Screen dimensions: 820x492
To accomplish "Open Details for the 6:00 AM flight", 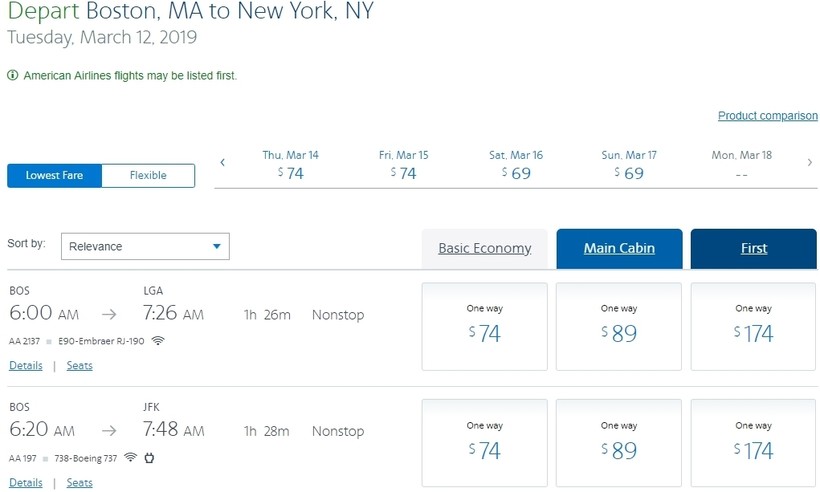I will pos(26,365).
